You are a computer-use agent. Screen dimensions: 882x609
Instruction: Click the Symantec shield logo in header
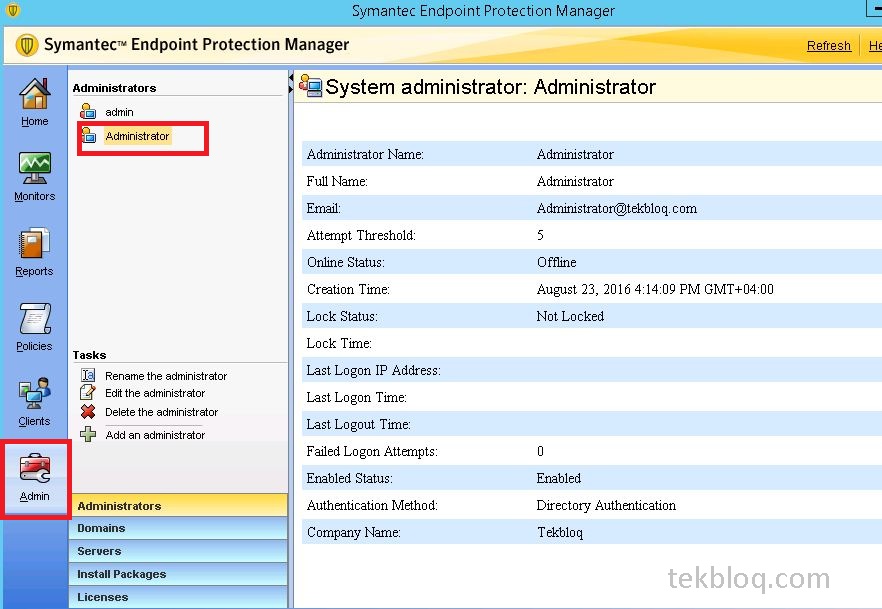click(x=26, y=45)
